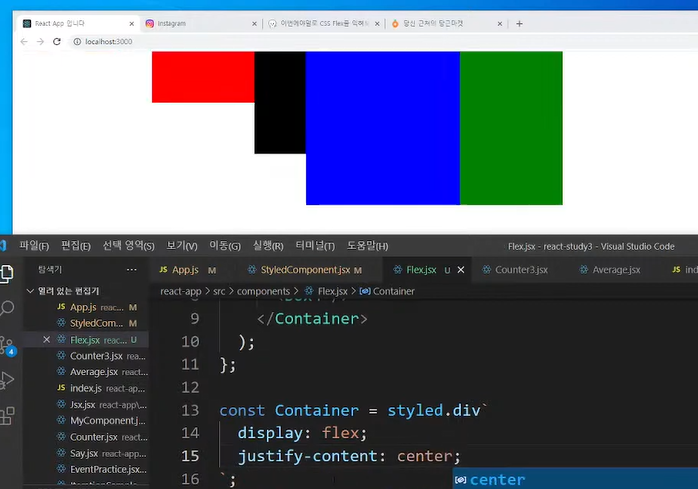This screenshot has height=489, width=698.
Task: Click the green box on the page
Action: click(x=511, y=128)
